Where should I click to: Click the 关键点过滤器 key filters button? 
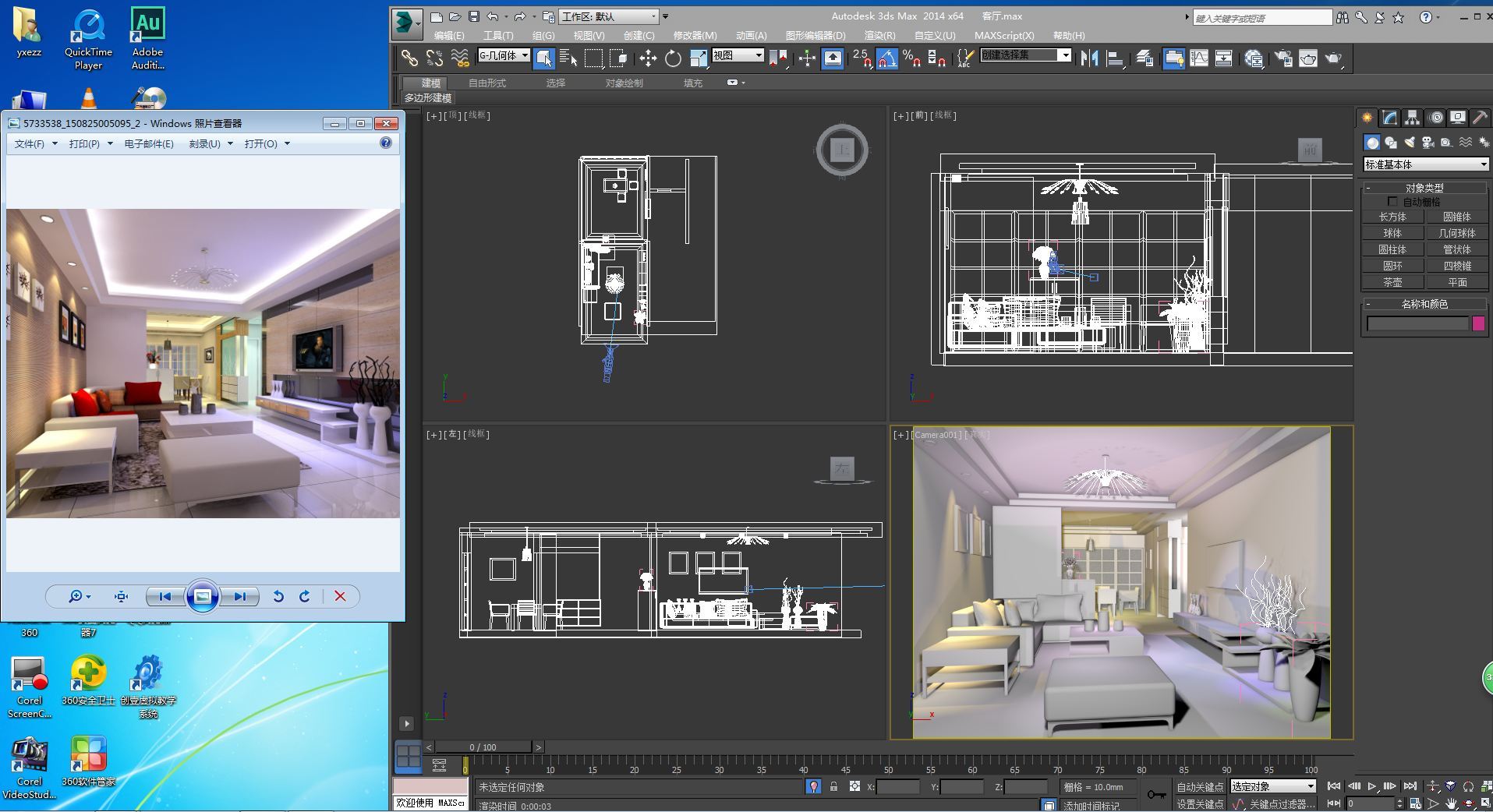pyautogui.click(x=1282, y=803)
